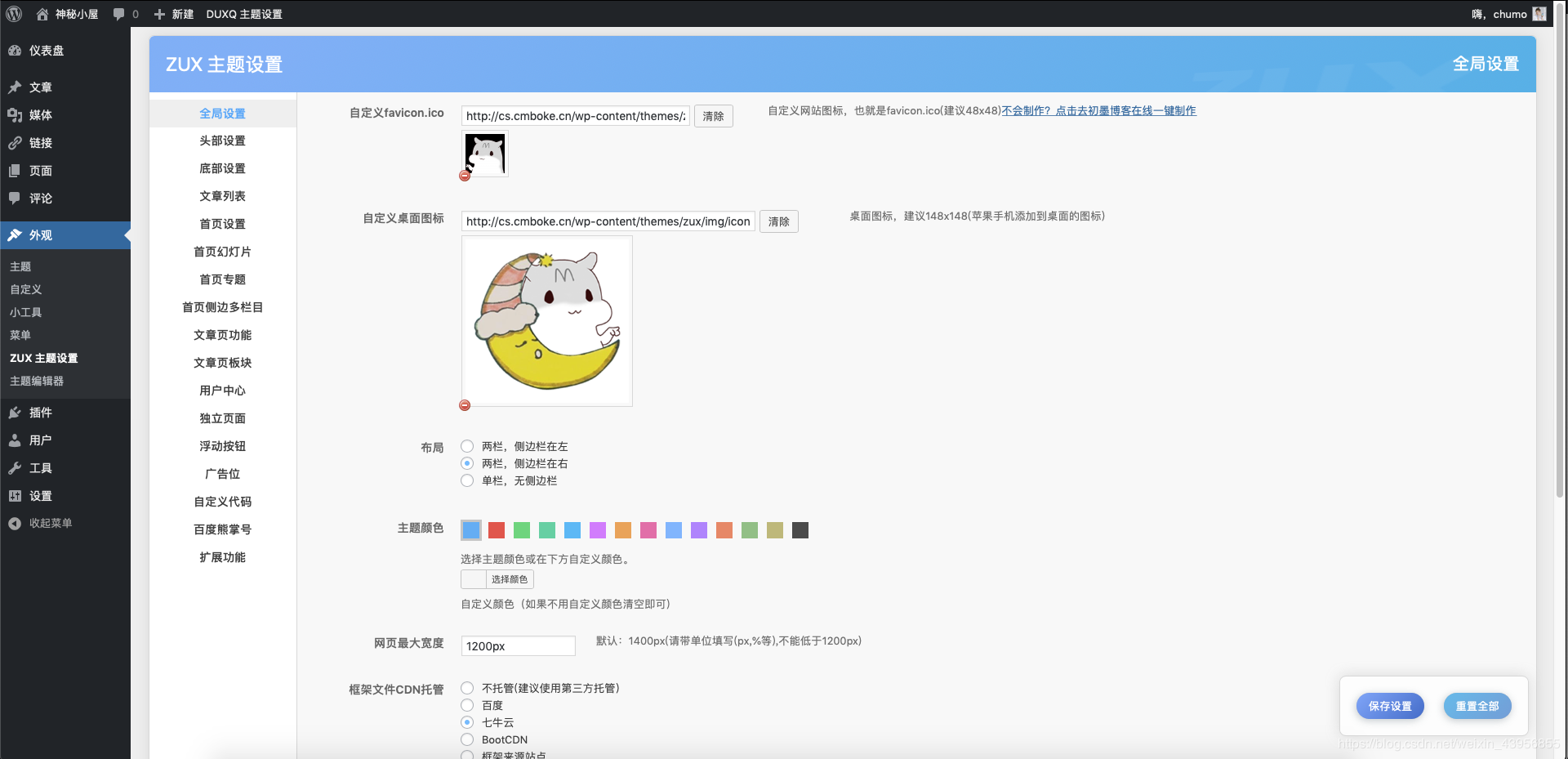The width and height of the screenshot is (1568, 759).
Task: Open 工具 wrench icon in sidebar
Action: [x=15, y=468]
